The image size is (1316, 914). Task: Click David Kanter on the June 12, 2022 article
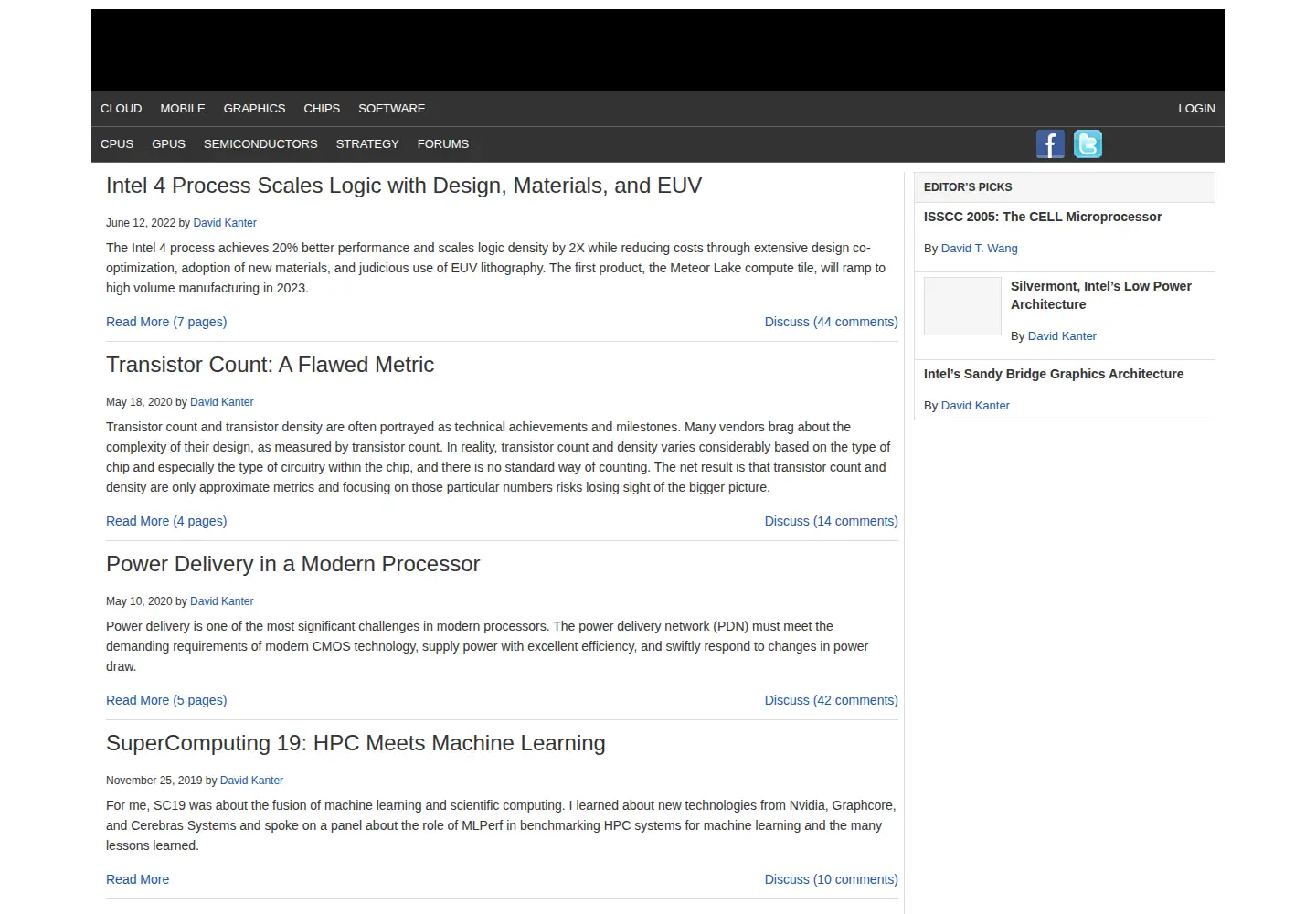pos(225,223)
